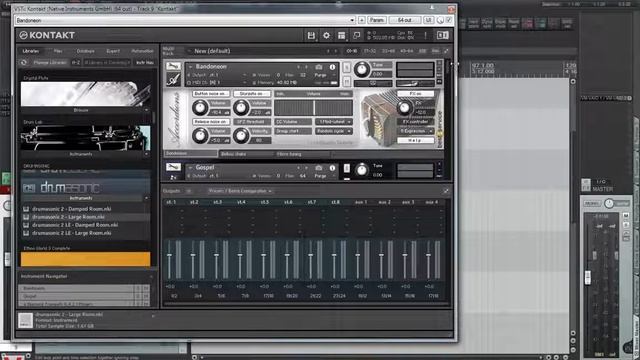
Task: Open the outputs Presets / Batch Configuration menu
Action: click(x=240, y=191)
